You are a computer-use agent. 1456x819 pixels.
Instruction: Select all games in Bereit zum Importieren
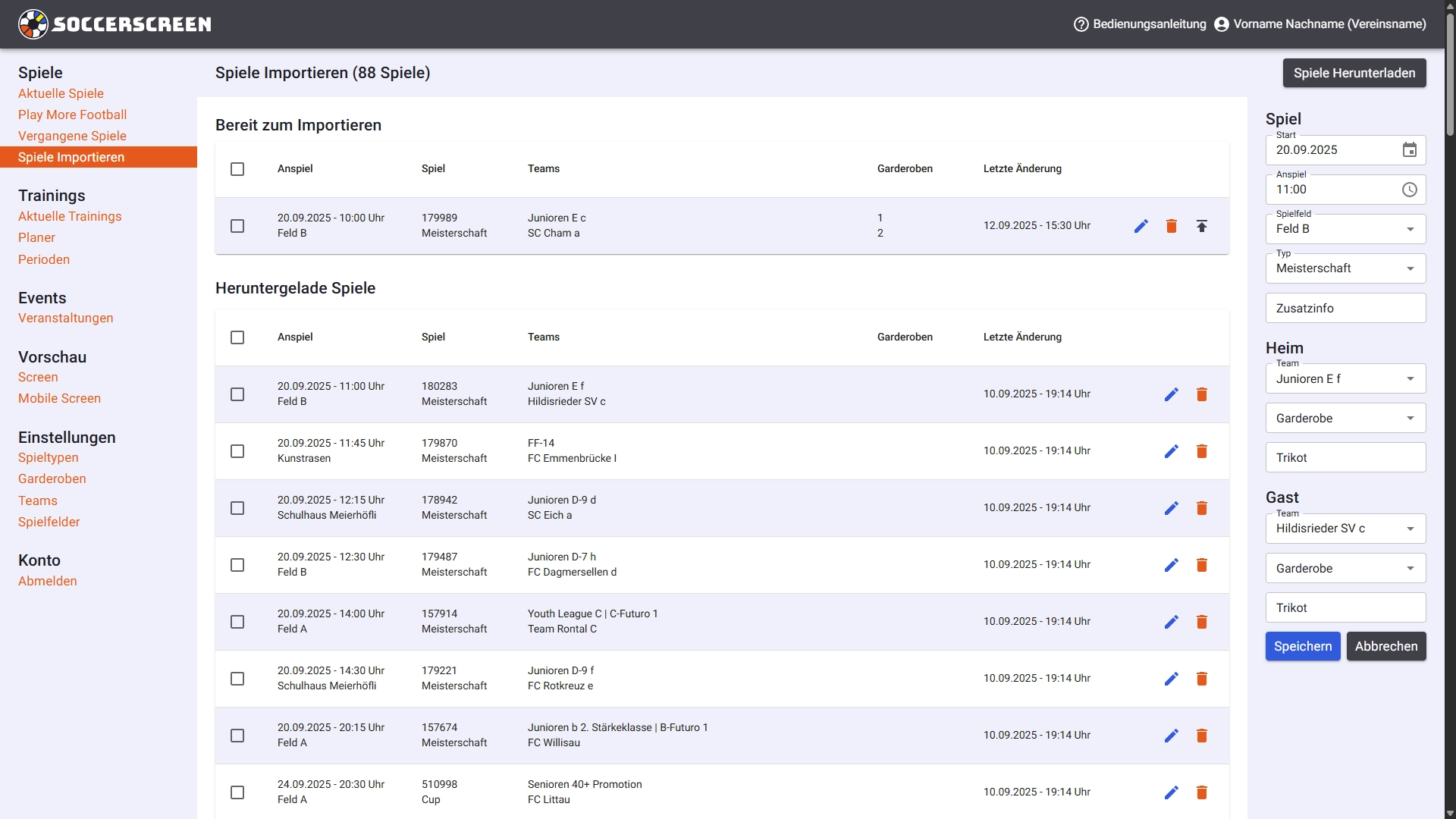237,169
